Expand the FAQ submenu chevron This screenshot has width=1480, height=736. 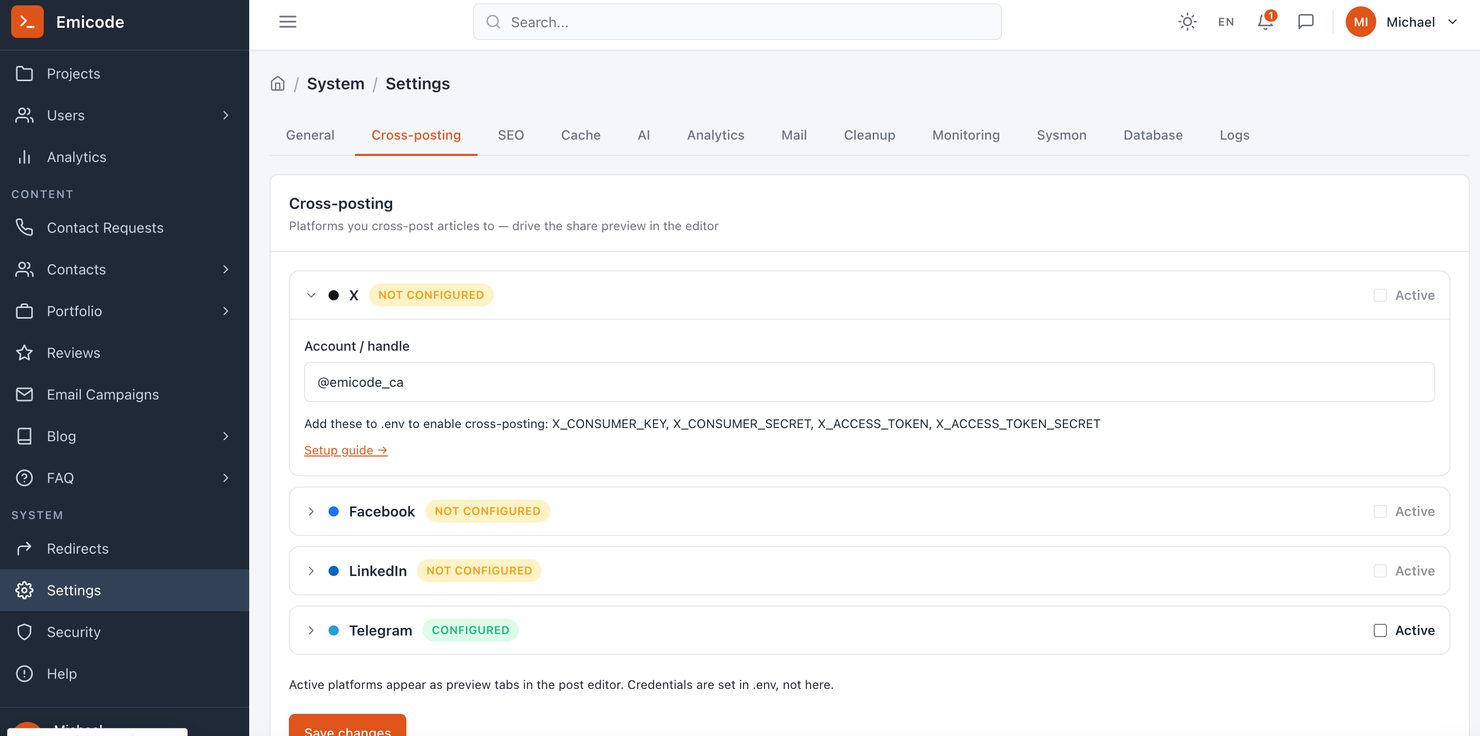click(x=226, y=478)
